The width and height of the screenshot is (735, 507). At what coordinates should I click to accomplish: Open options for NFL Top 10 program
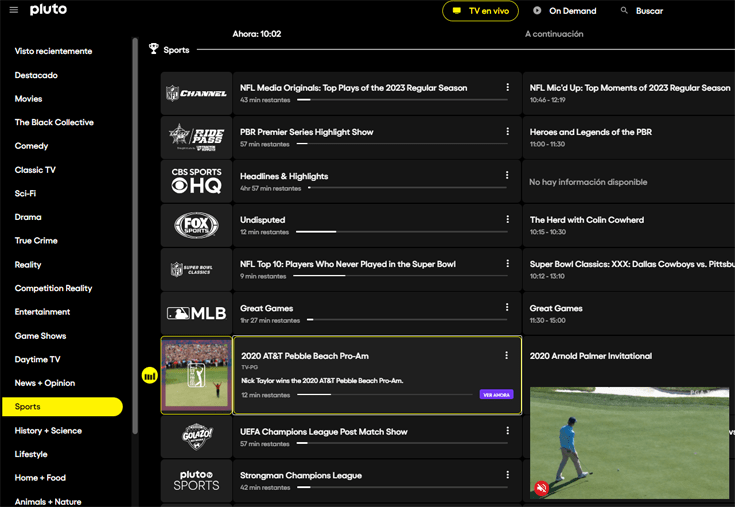[x=507, y=263]
